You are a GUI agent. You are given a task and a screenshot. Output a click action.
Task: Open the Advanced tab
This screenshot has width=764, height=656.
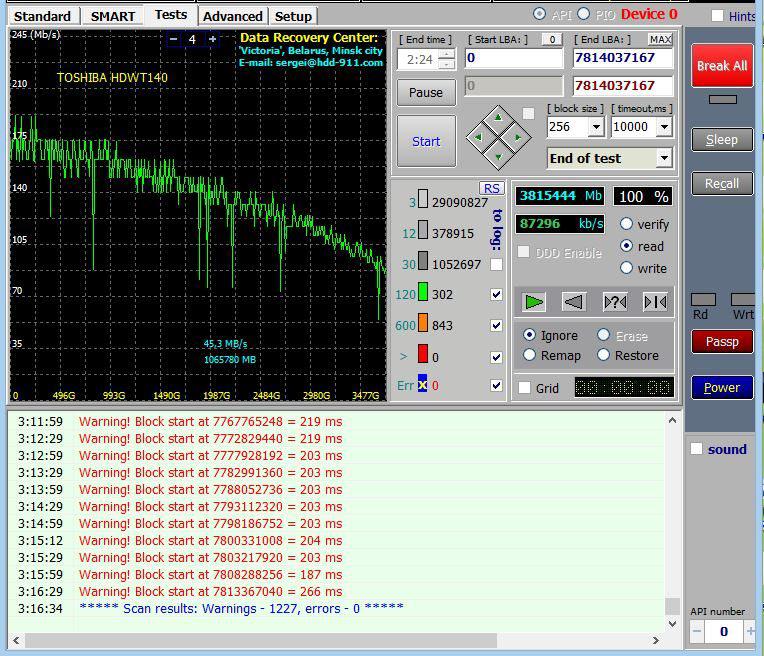tap(232, 16)
